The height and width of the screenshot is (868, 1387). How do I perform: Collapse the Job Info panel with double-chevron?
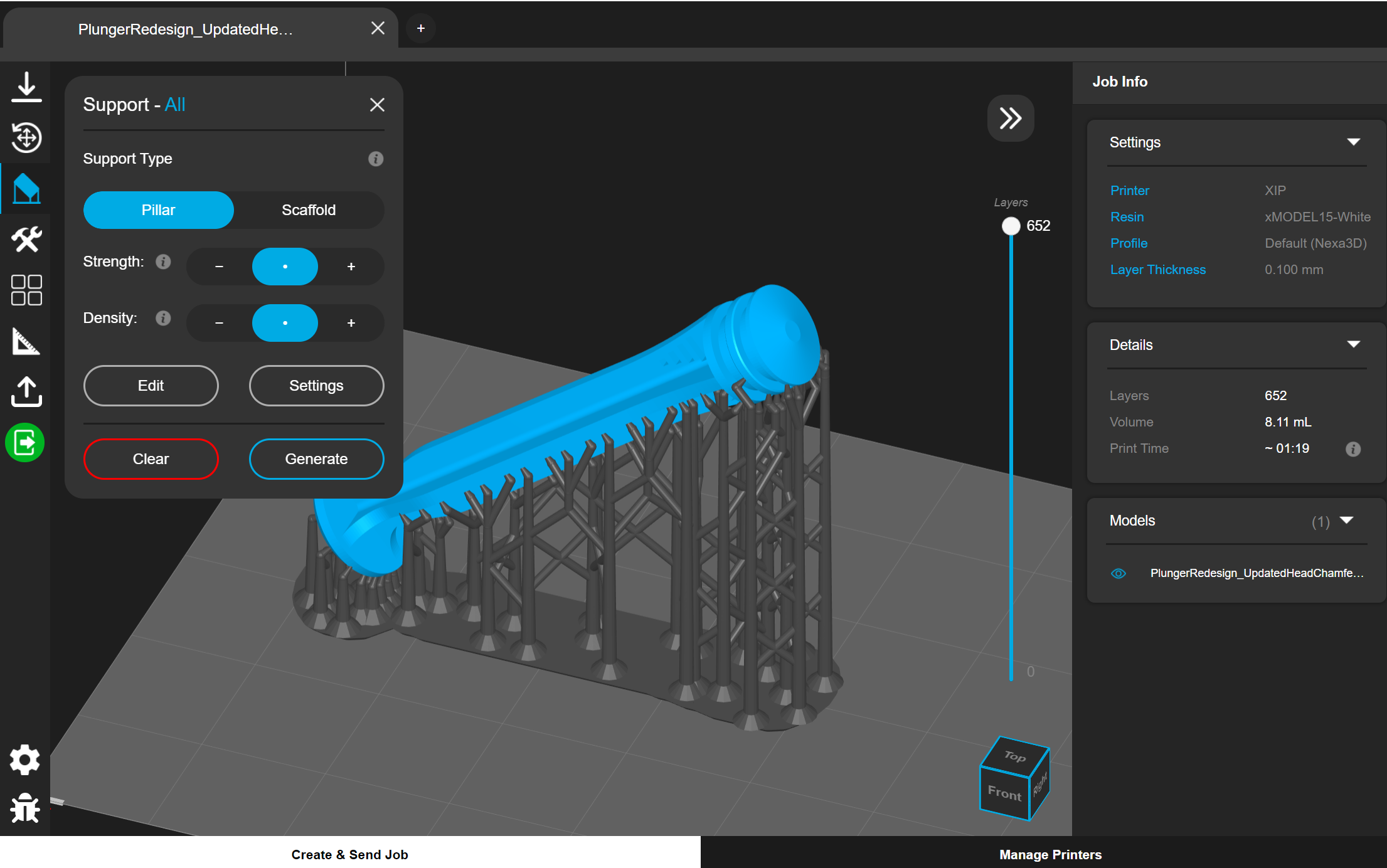pos(1011,118)
